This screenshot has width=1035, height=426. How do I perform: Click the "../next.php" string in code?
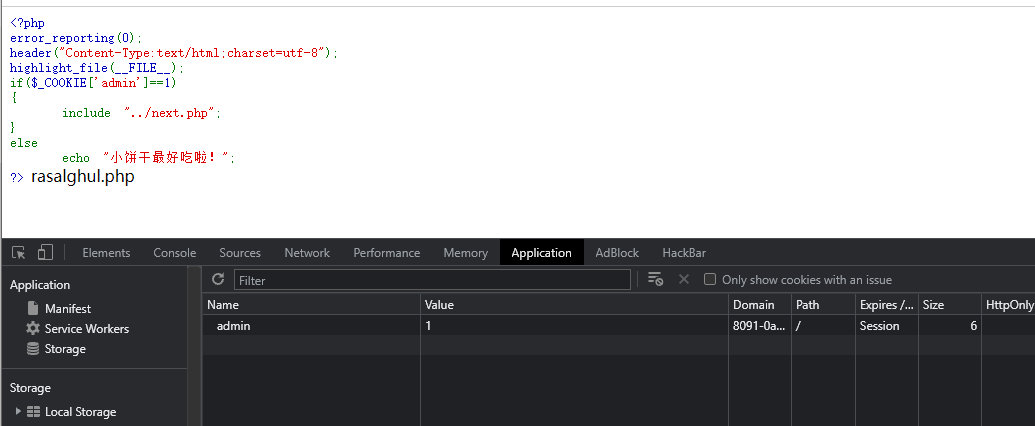(x=170, y=113)
